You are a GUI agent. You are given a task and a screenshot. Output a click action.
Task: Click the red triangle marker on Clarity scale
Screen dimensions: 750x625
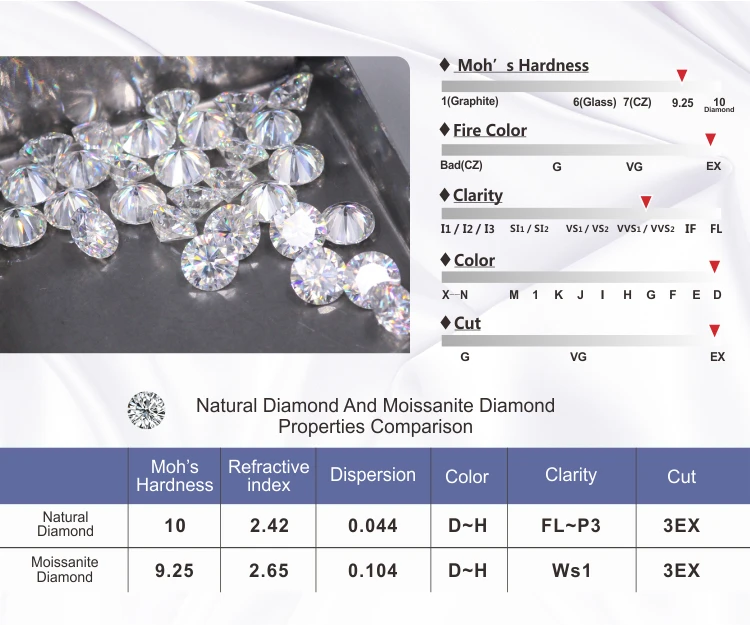tap(646, 202)
